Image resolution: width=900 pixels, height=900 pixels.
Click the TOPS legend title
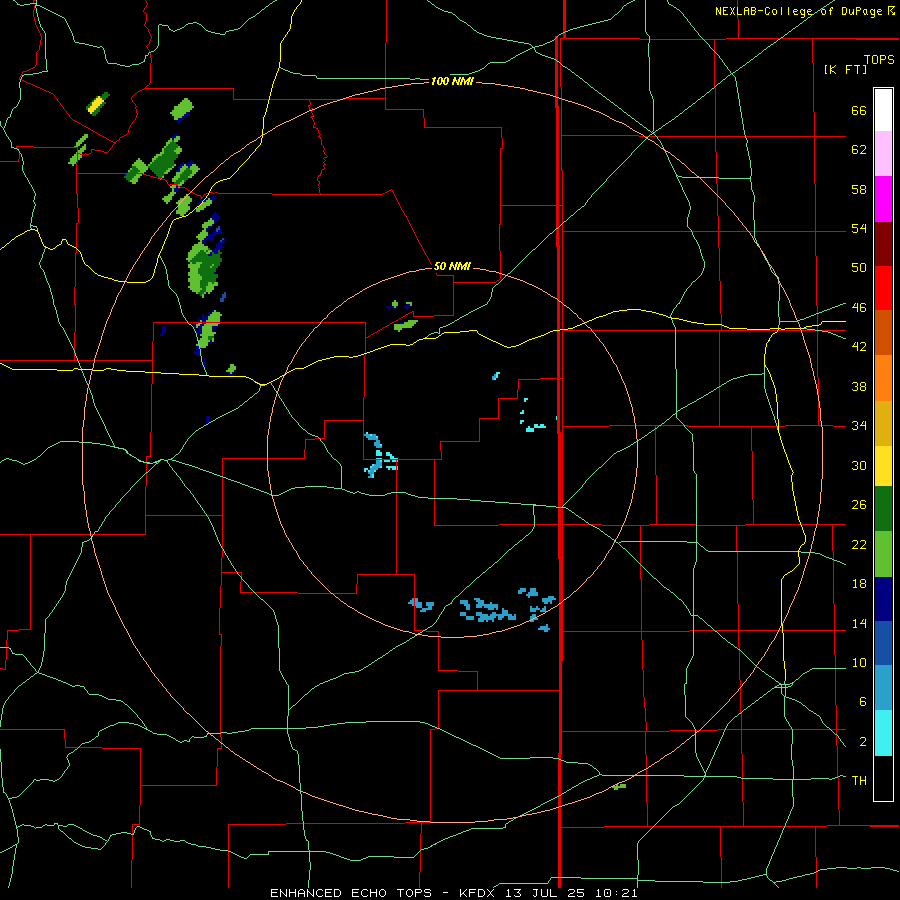click(x=879, y=59)
